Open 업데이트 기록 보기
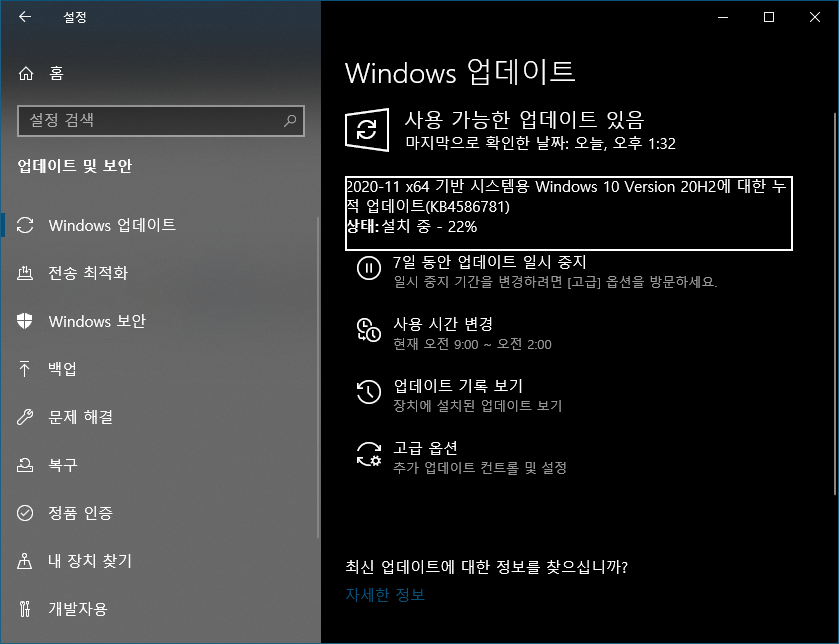 (x=458, y=386)
